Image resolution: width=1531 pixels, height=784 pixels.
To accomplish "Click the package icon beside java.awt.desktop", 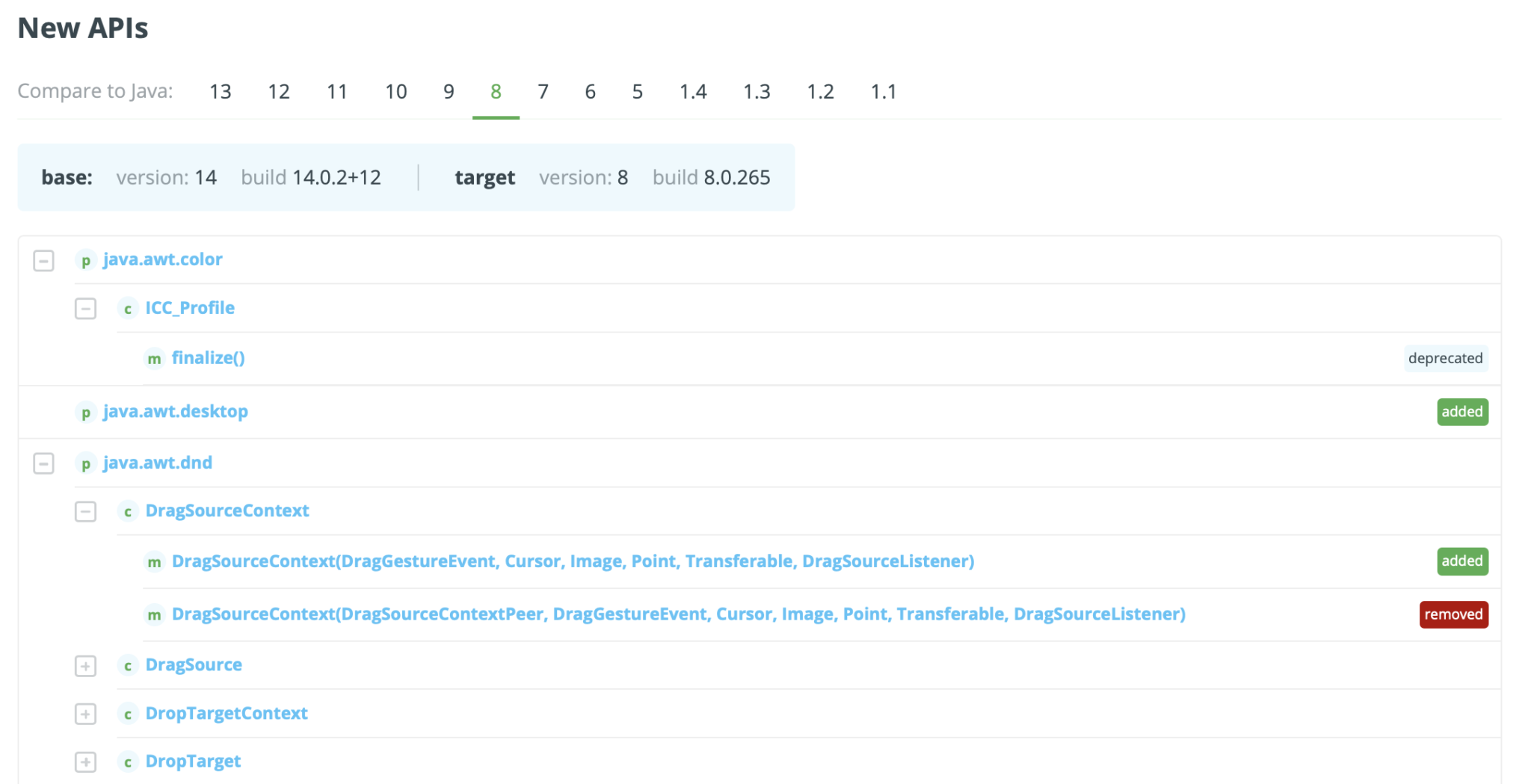I will (85, 412).
